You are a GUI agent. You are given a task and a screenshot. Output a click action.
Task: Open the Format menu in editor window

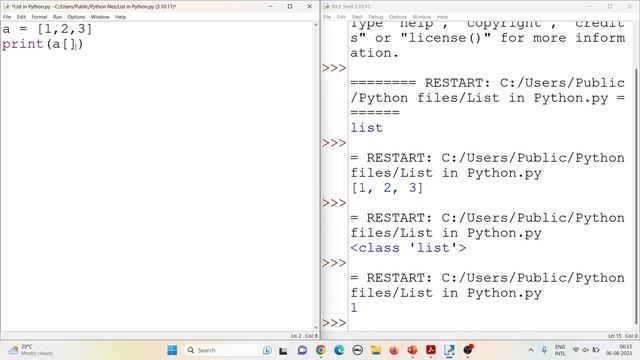40,17
